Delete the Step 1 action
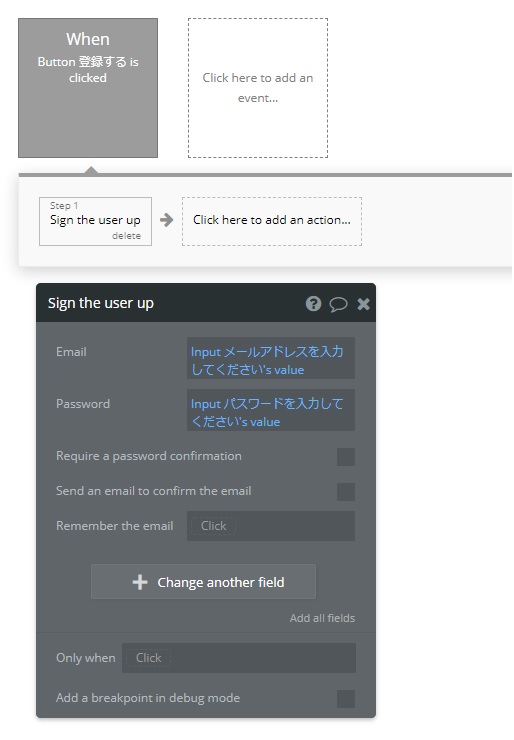Image resolution: width=514 pixels, height=740 pixels. [126, 235]
